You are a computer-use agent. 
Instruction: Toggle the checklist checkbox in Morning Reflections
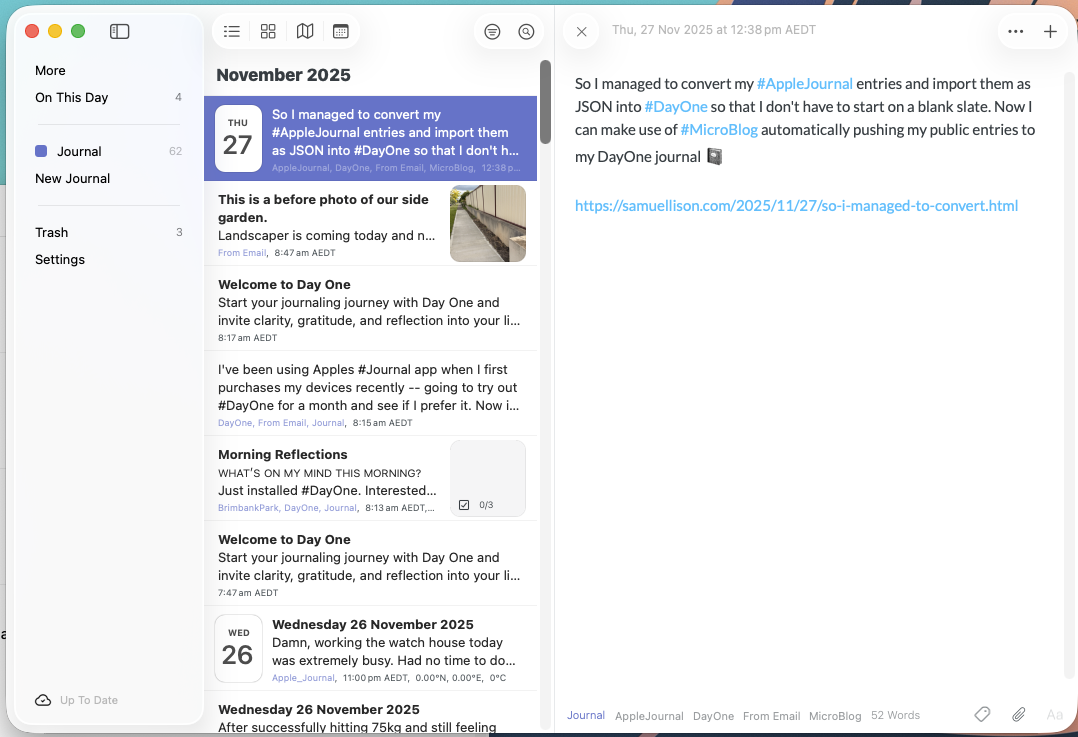(464, 505)
